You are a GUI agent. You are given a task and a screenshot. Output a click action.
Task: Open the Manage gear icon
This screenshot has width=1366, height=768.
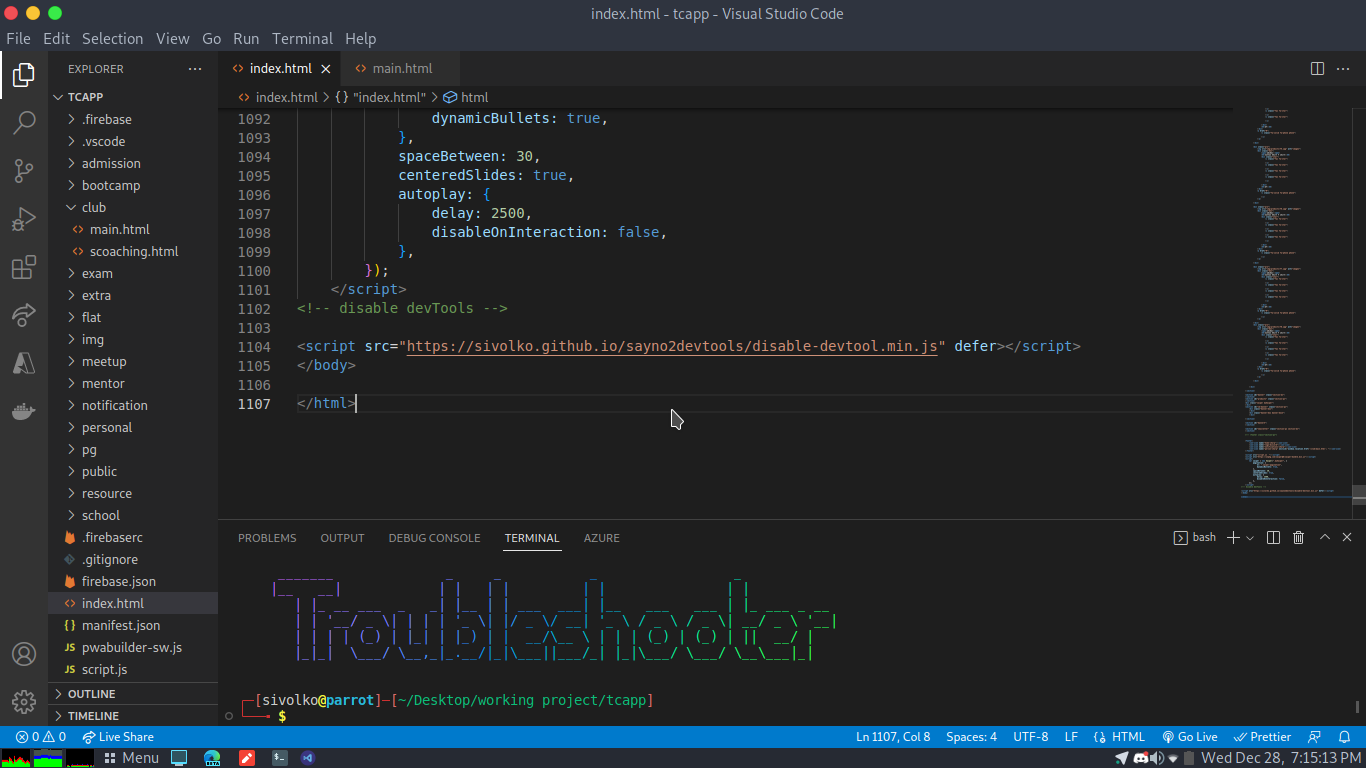pos(24,701)
